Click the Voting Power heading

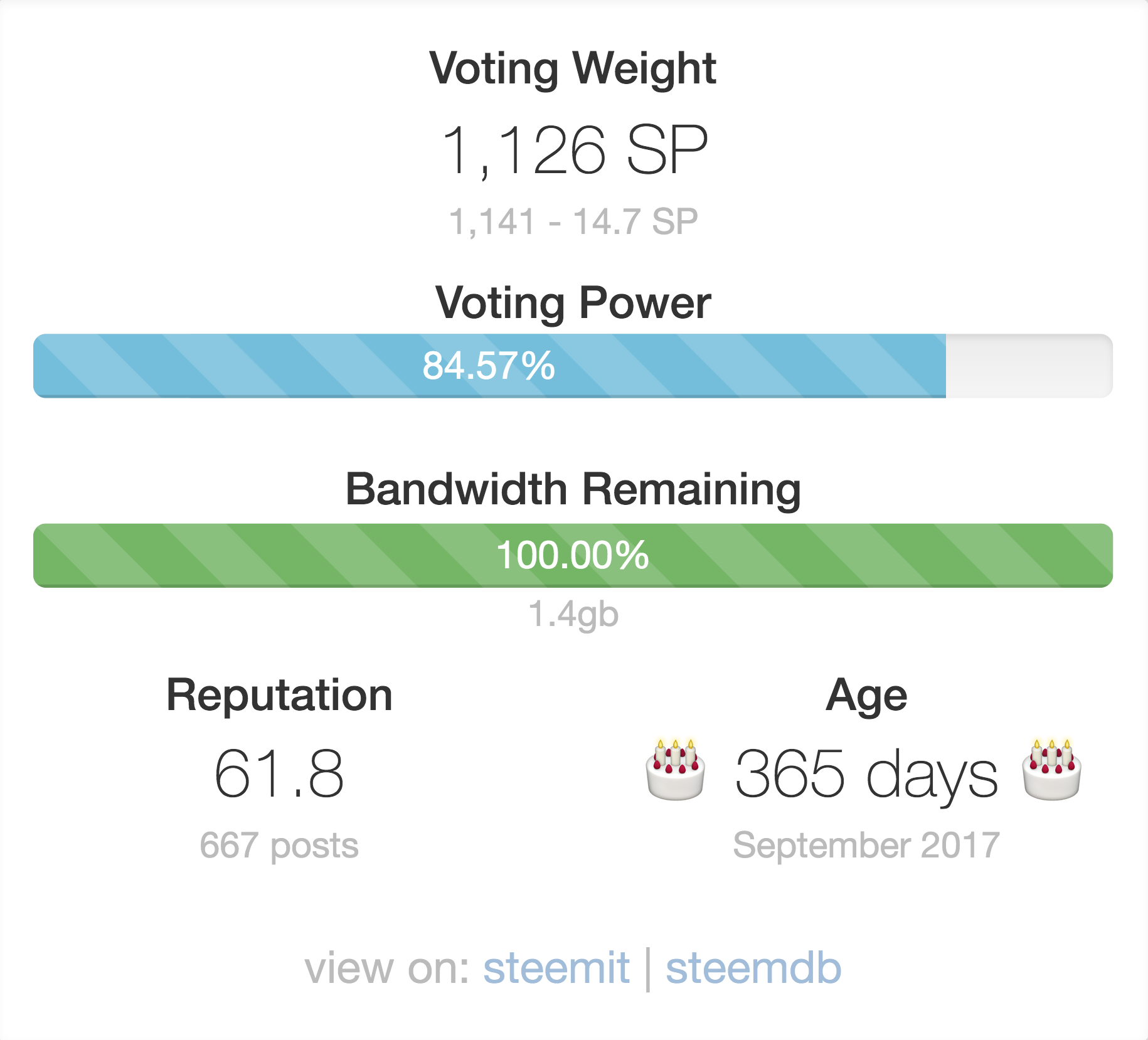point(573,303)
